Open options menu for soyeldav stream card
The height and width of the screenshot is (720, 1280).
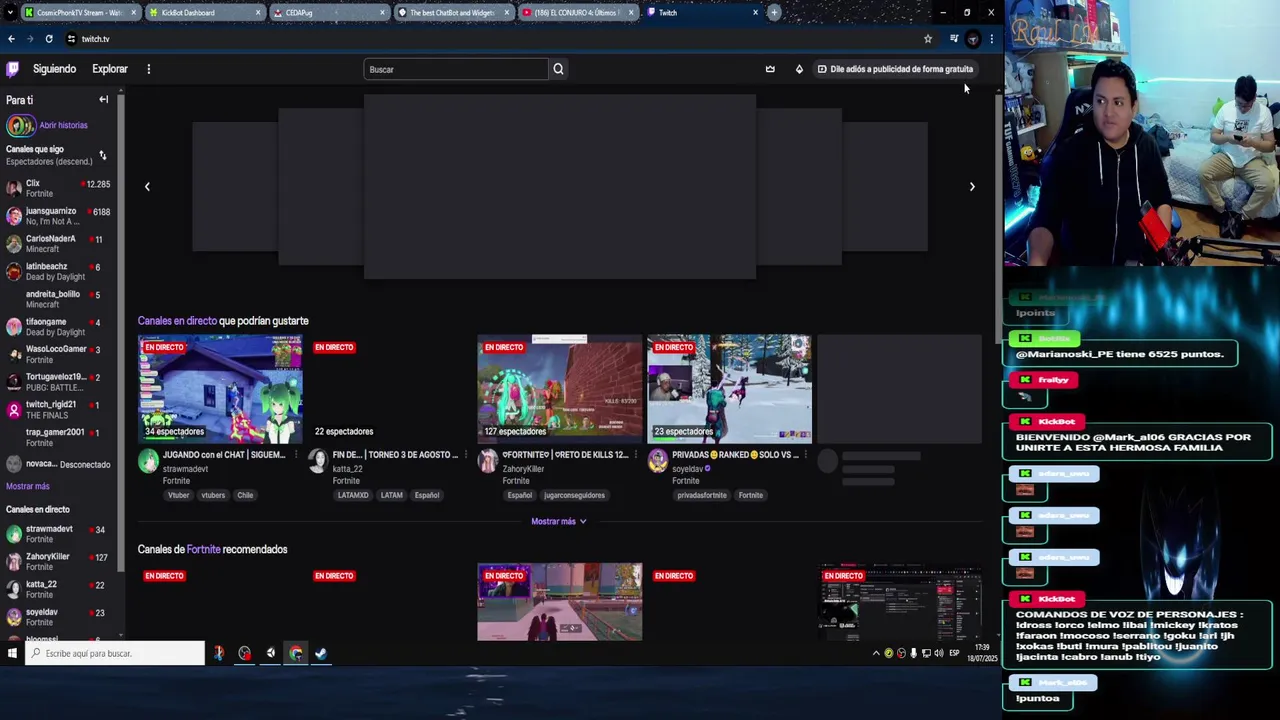point(805,455)
